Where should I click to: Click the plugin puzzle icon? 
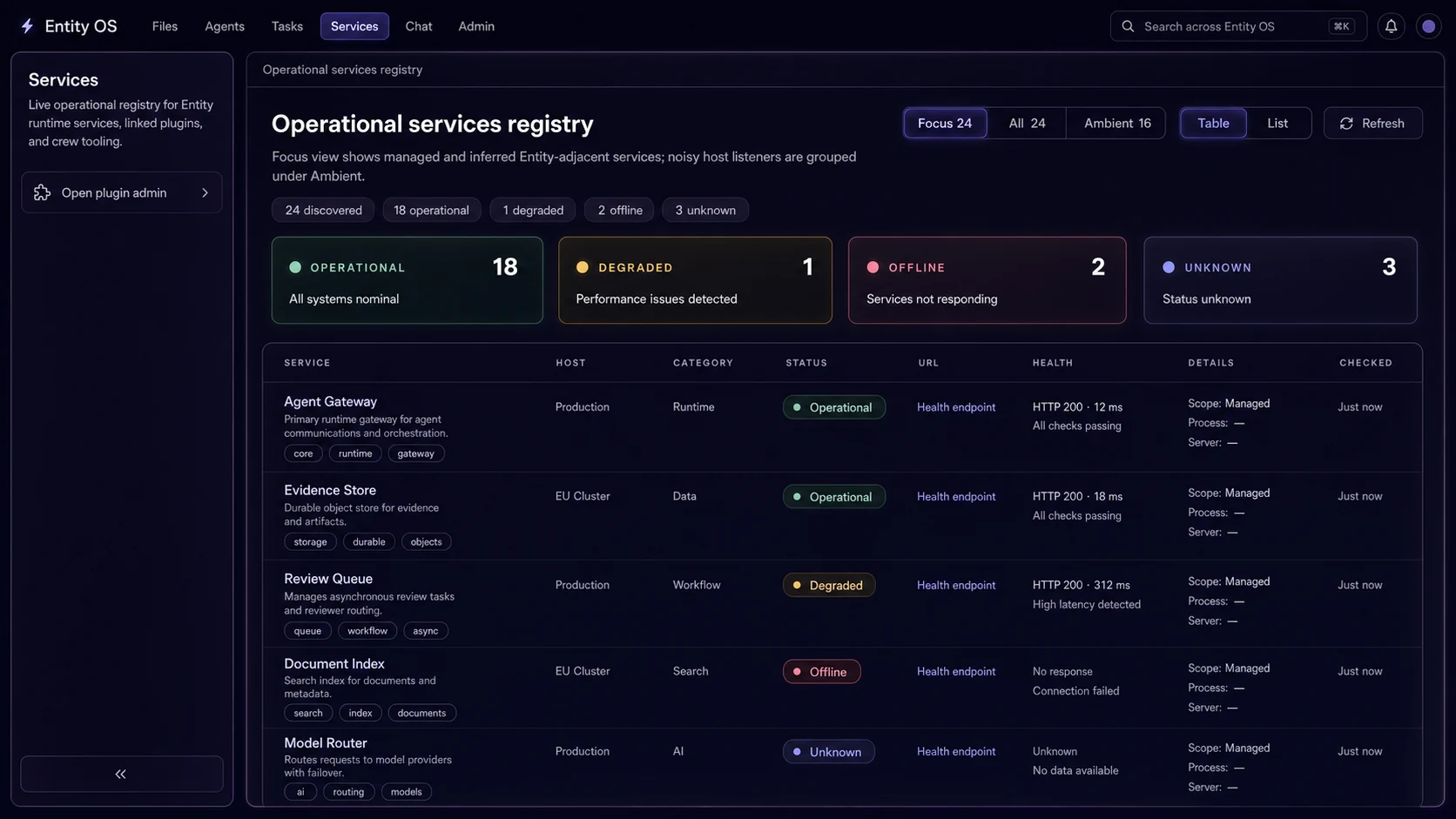42,192
